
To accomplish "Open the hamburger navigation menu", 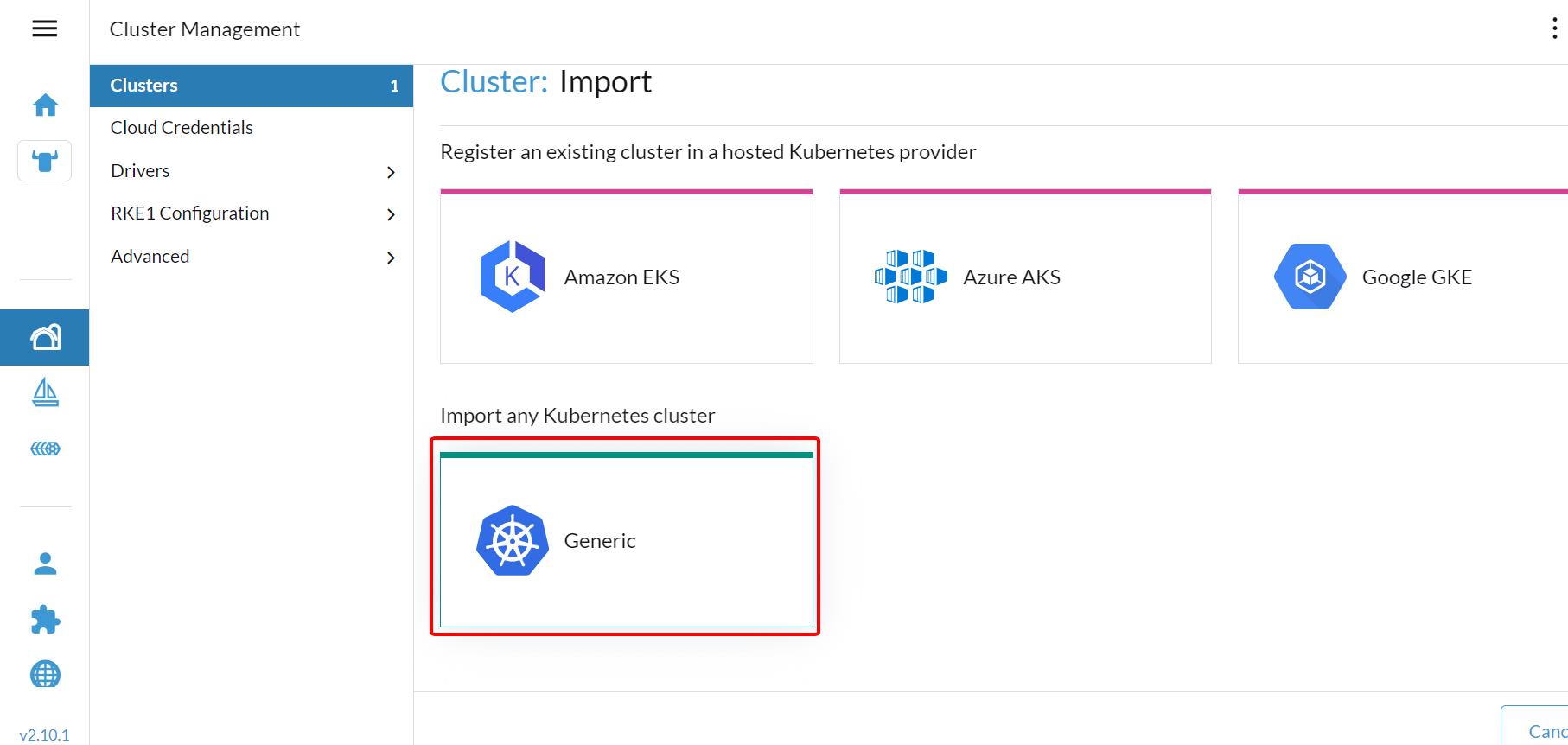I will pyautogui.click(x=44, y=29).
